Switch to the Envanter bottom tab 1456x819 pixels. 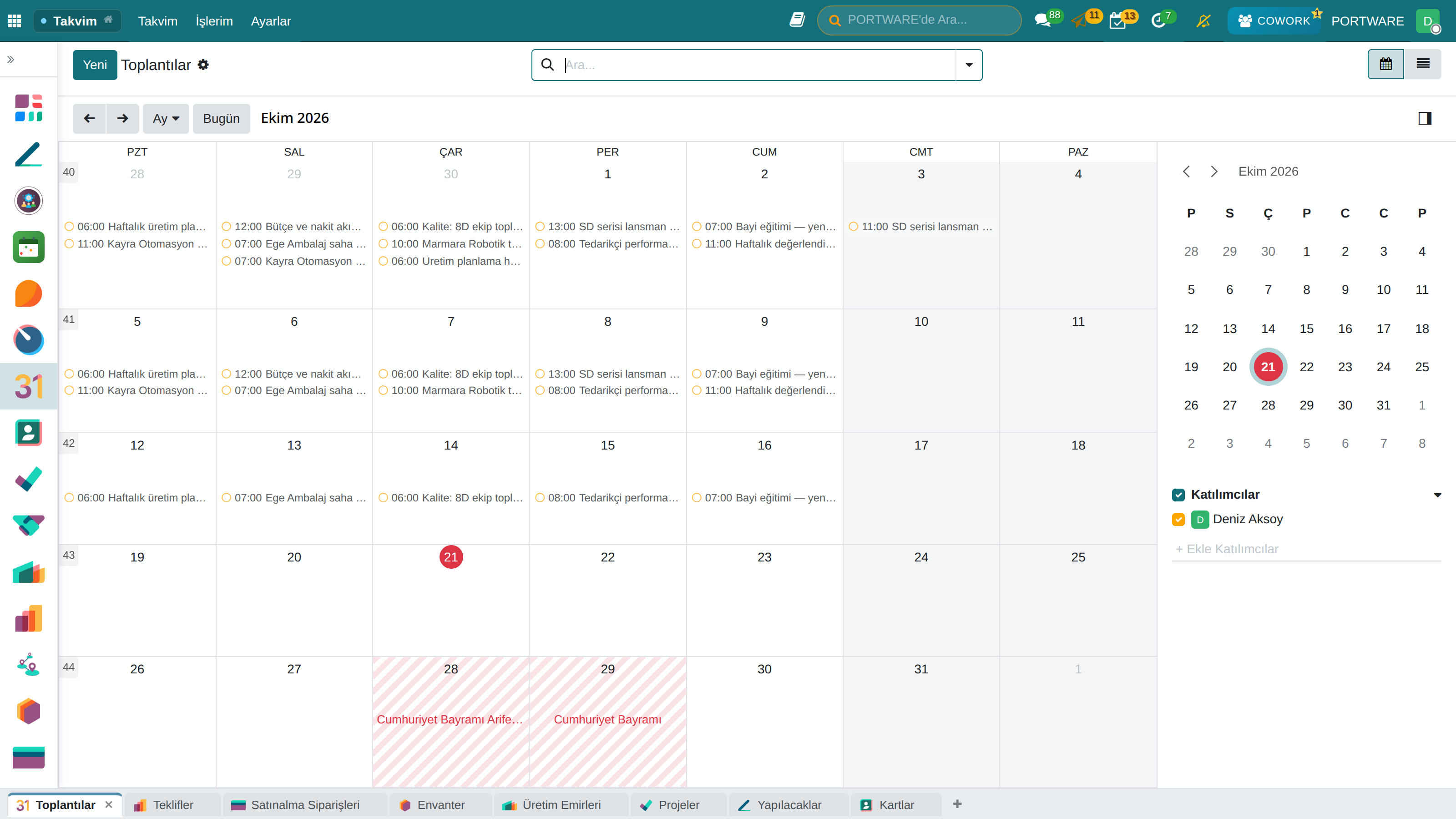[440, 805]
